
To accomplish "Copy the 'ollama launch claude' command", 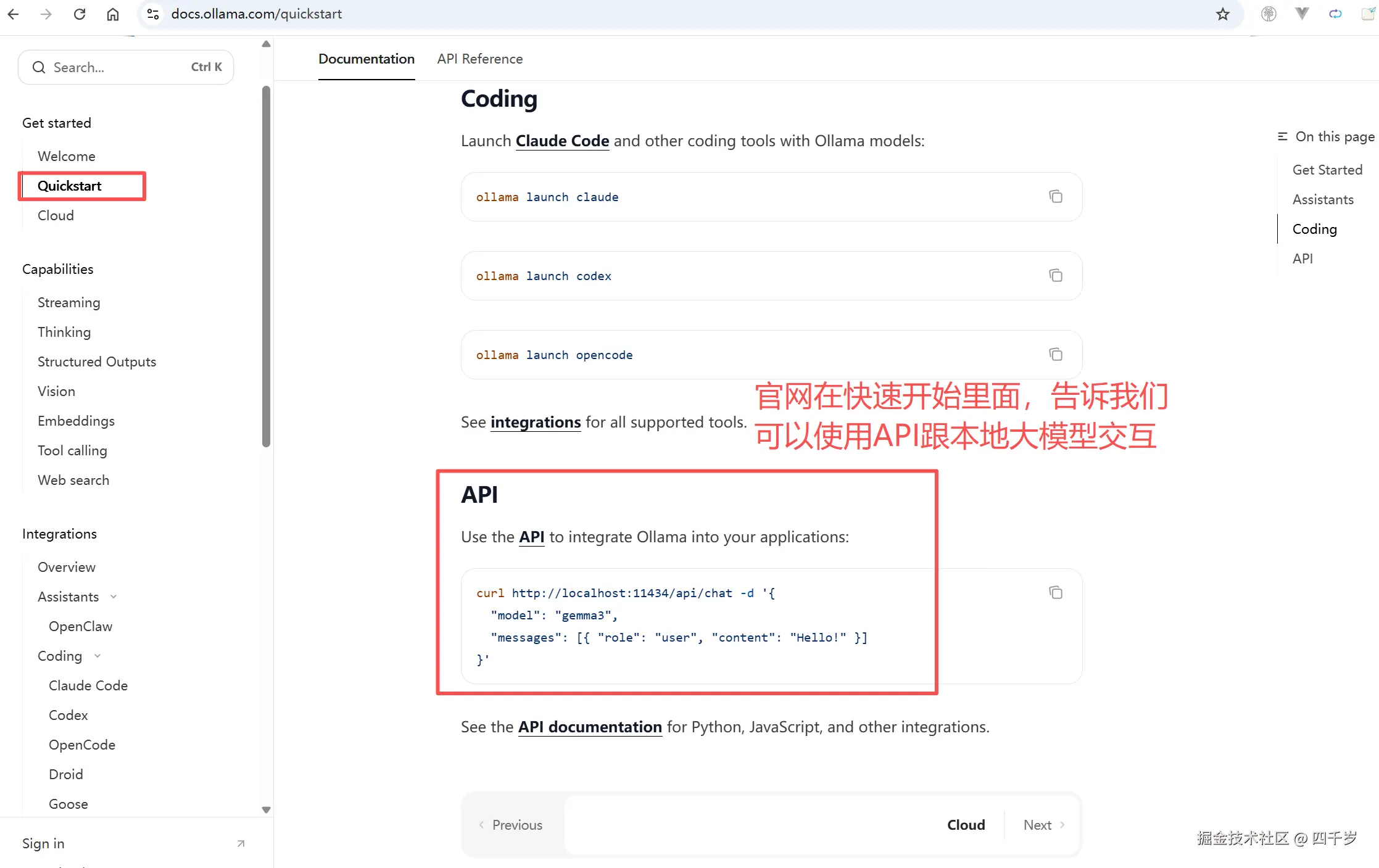I will pyautogui.click(x=1056, y=197).
